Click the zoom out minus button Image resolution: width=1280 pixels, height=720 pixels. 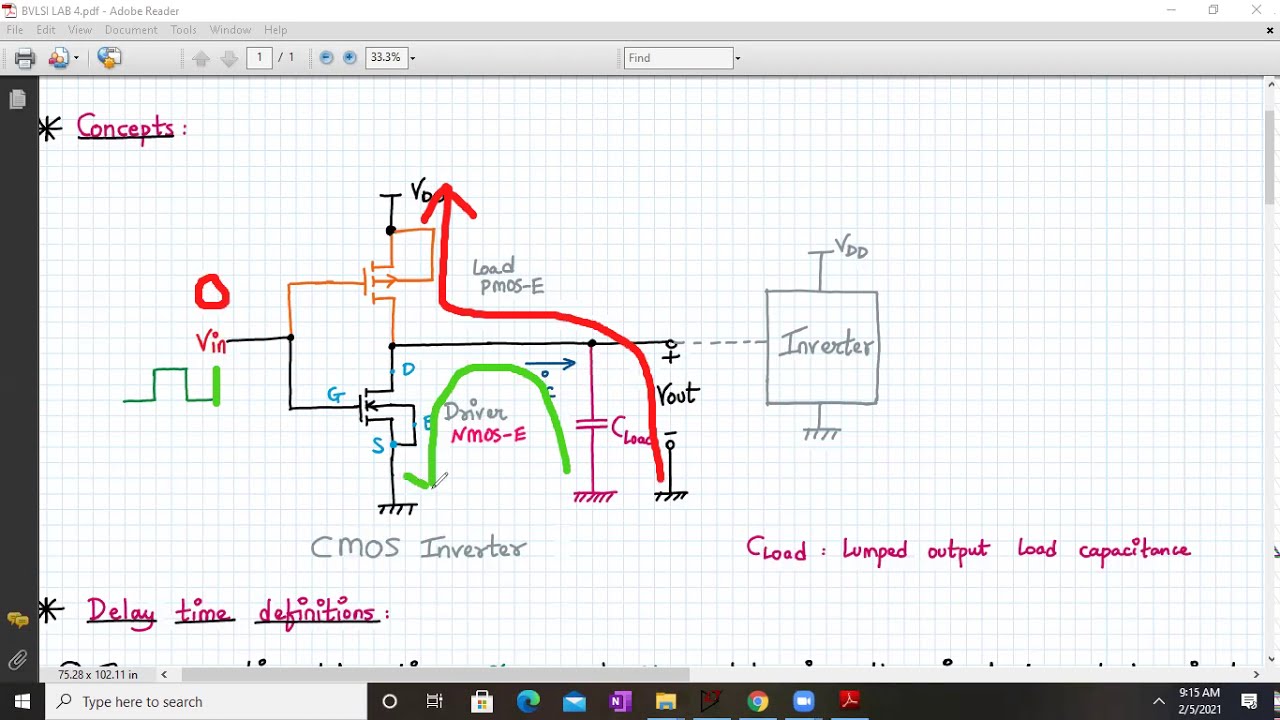coord(326,58)
